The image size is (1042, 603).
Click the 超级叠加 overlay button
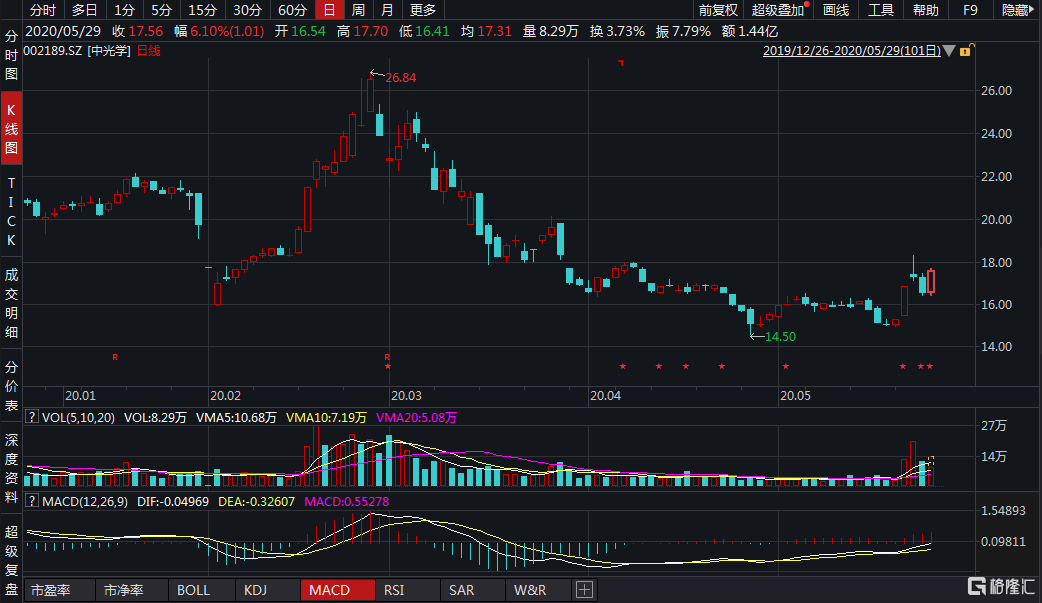[x=777, y=10]
